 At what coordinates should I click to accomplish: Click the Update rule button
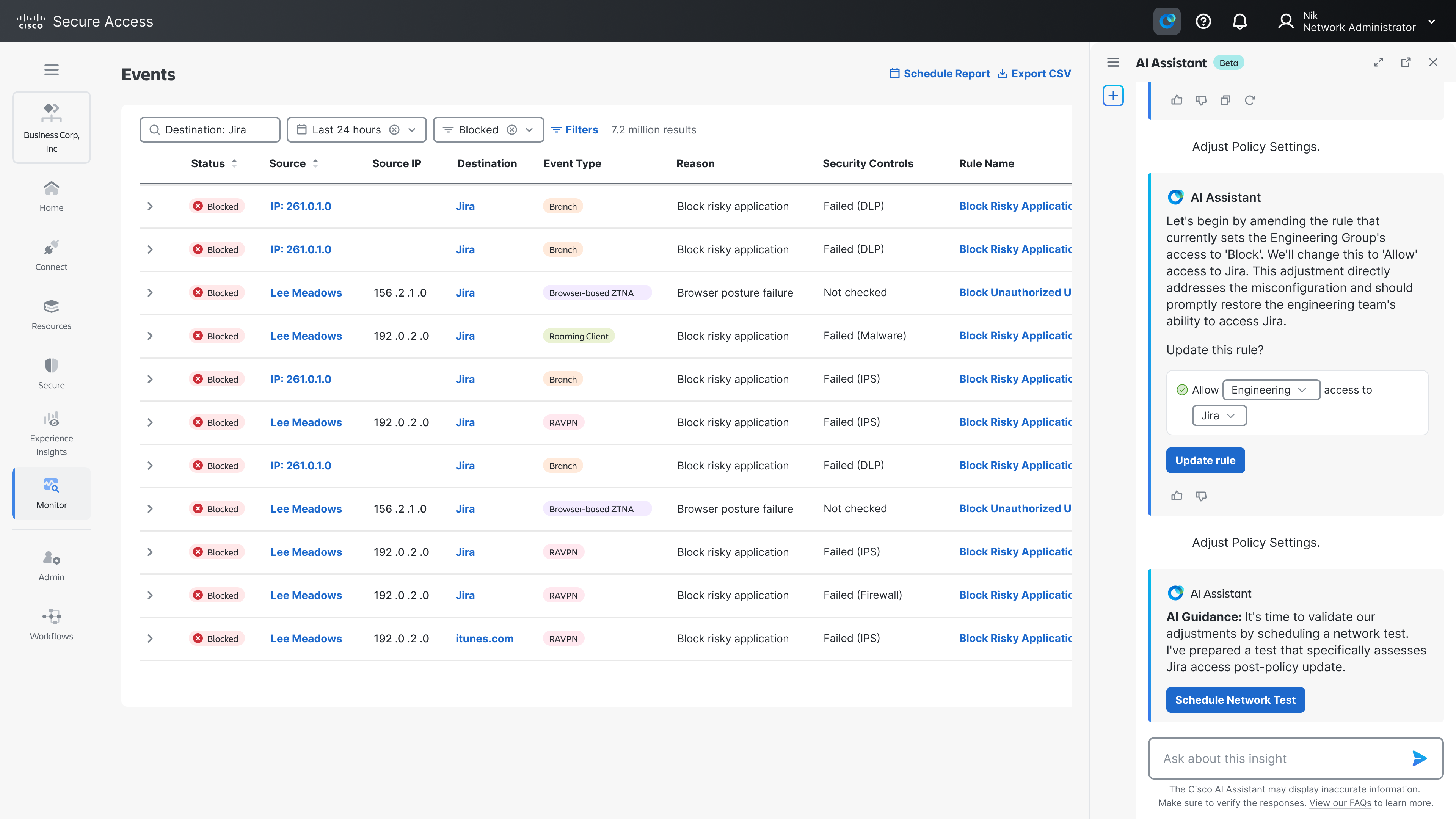[x=1205, y=460]
